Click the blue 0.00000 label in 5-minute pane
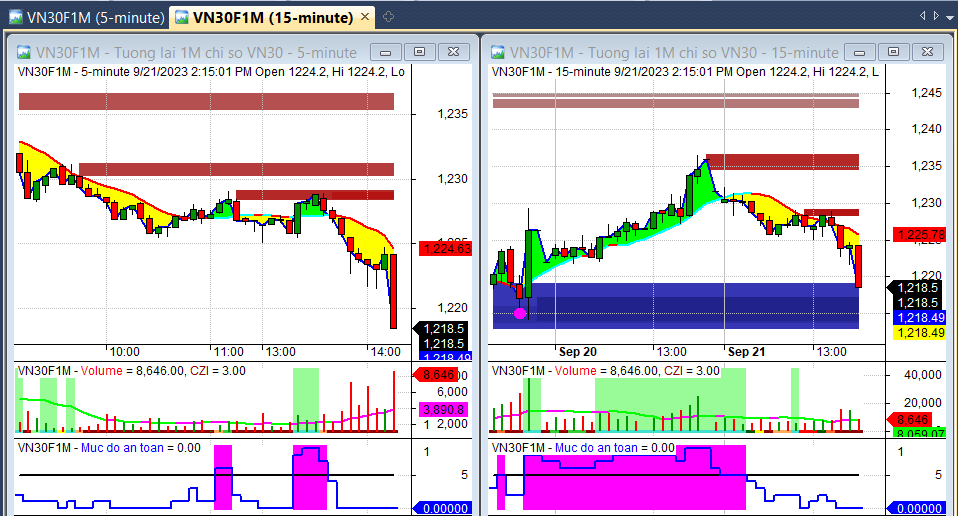958x516 pixels. point(442,508)
